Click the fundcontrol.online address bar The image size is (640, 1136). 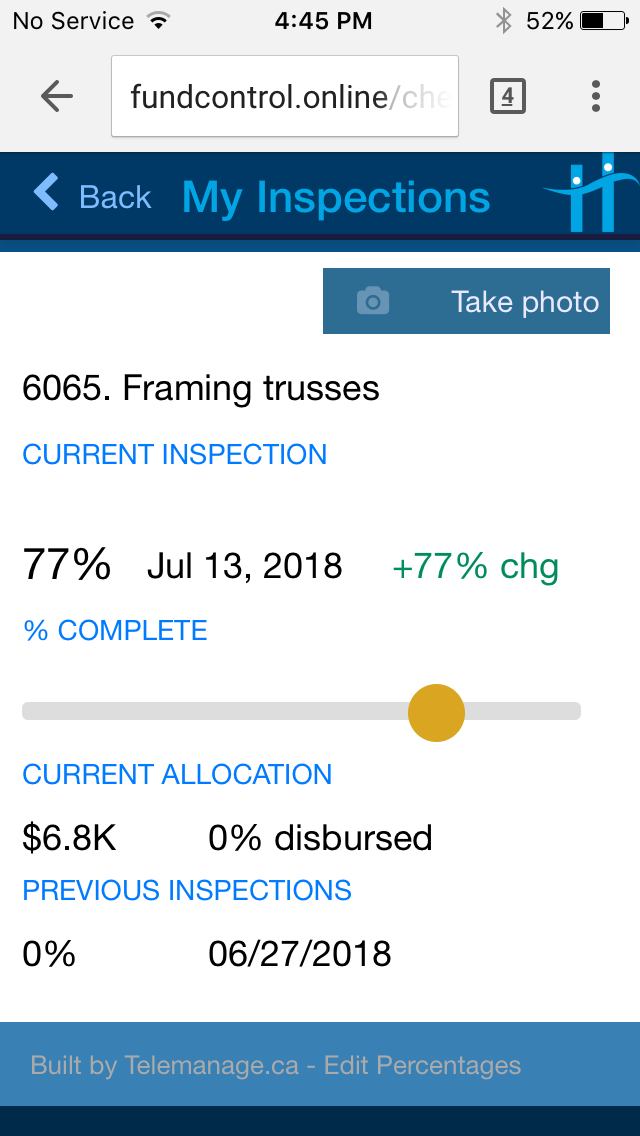[285, 96]
